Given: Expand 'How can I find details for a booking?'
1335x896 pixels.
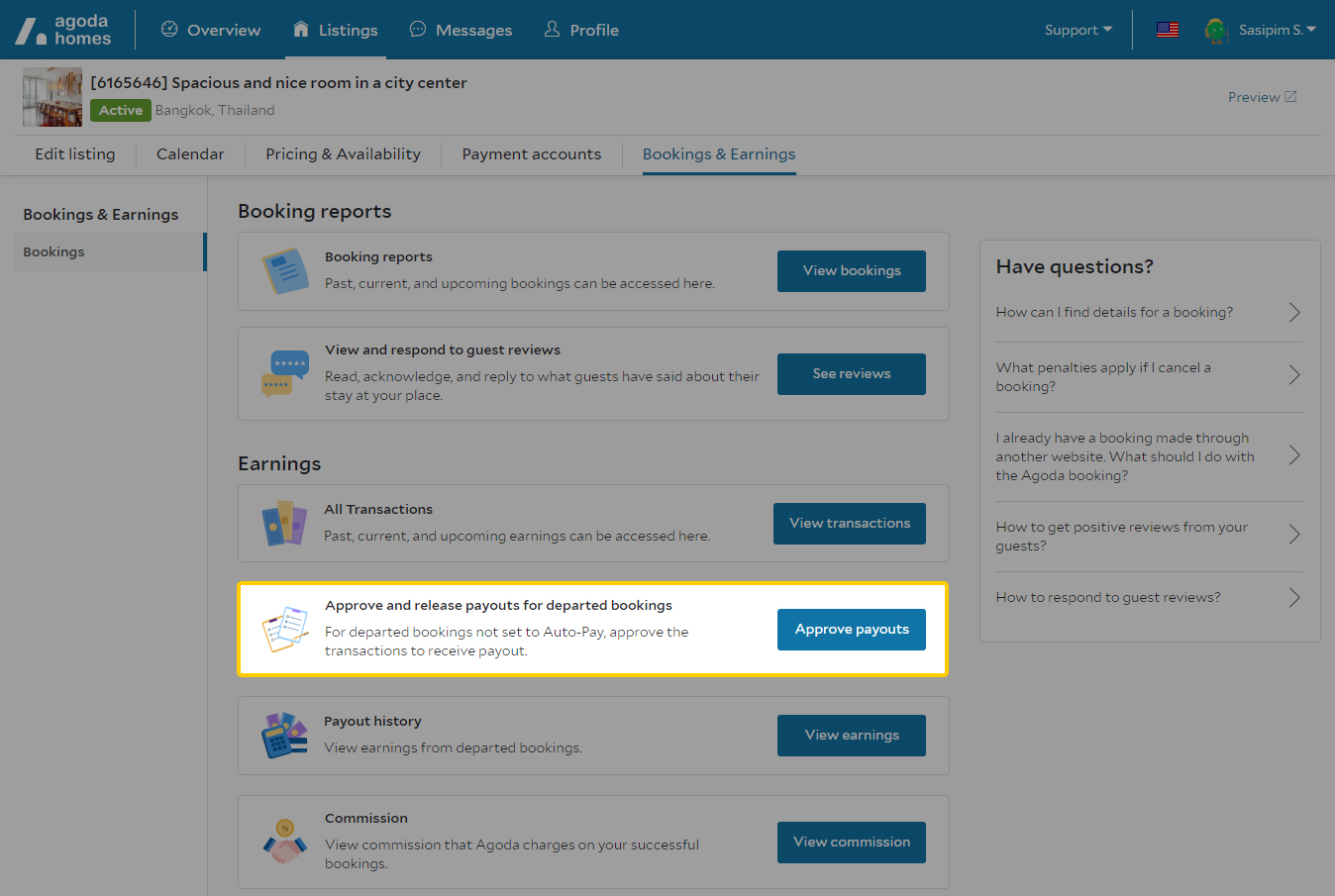Looking at the screenshot, I should [x=1149, y=313].
